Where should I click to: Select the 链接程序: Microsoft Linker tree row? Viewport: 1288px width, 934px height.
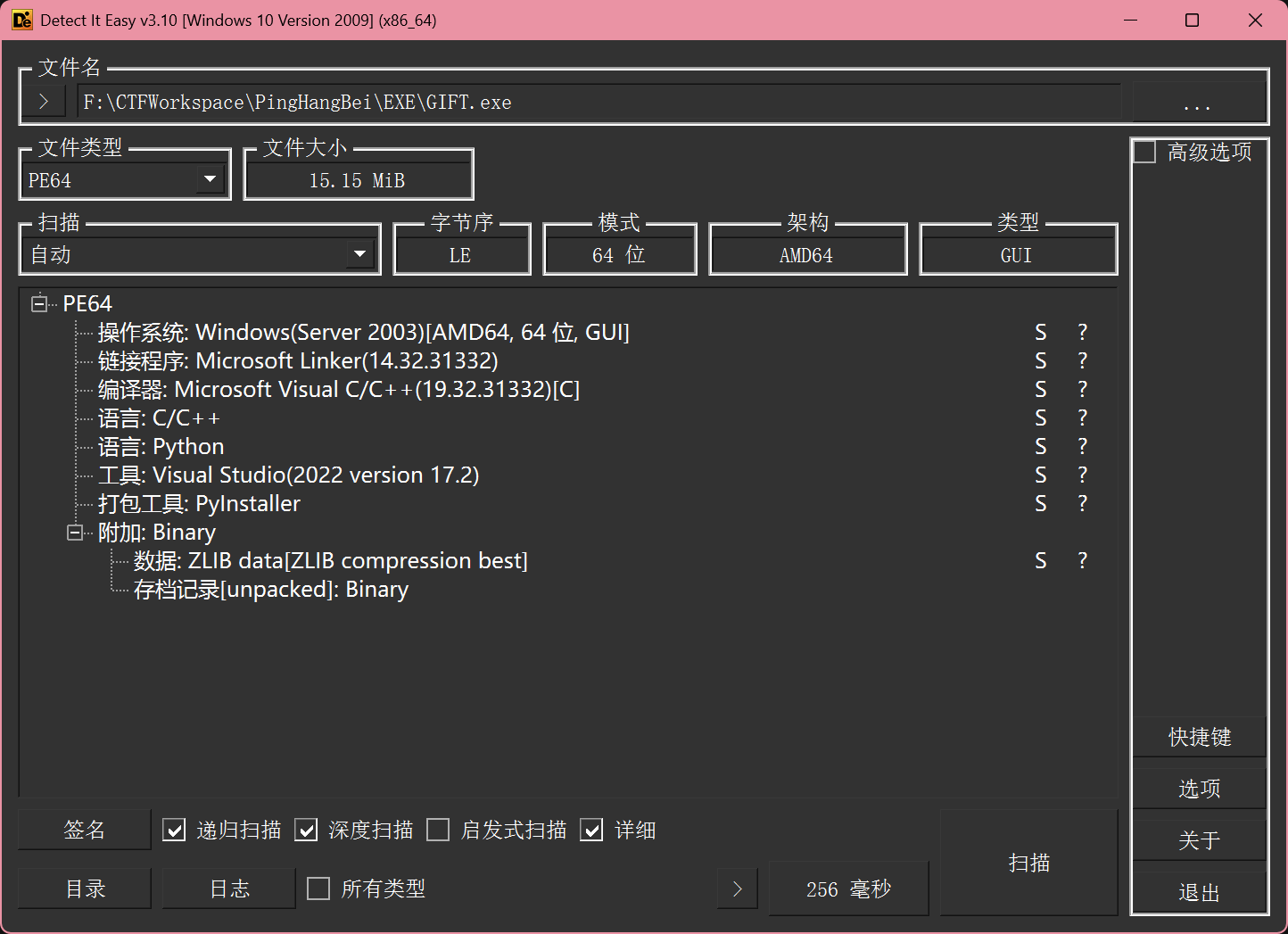pos(298,360)
